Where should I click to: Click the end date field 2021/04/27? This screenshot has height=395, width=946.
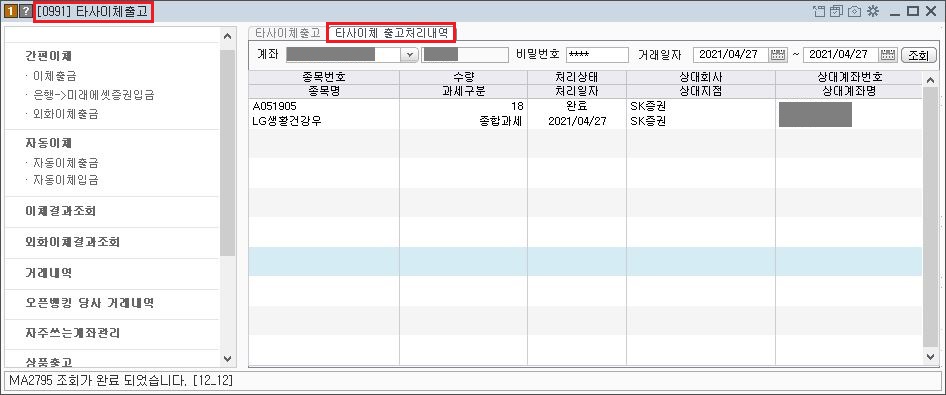(x=841, y=55)
